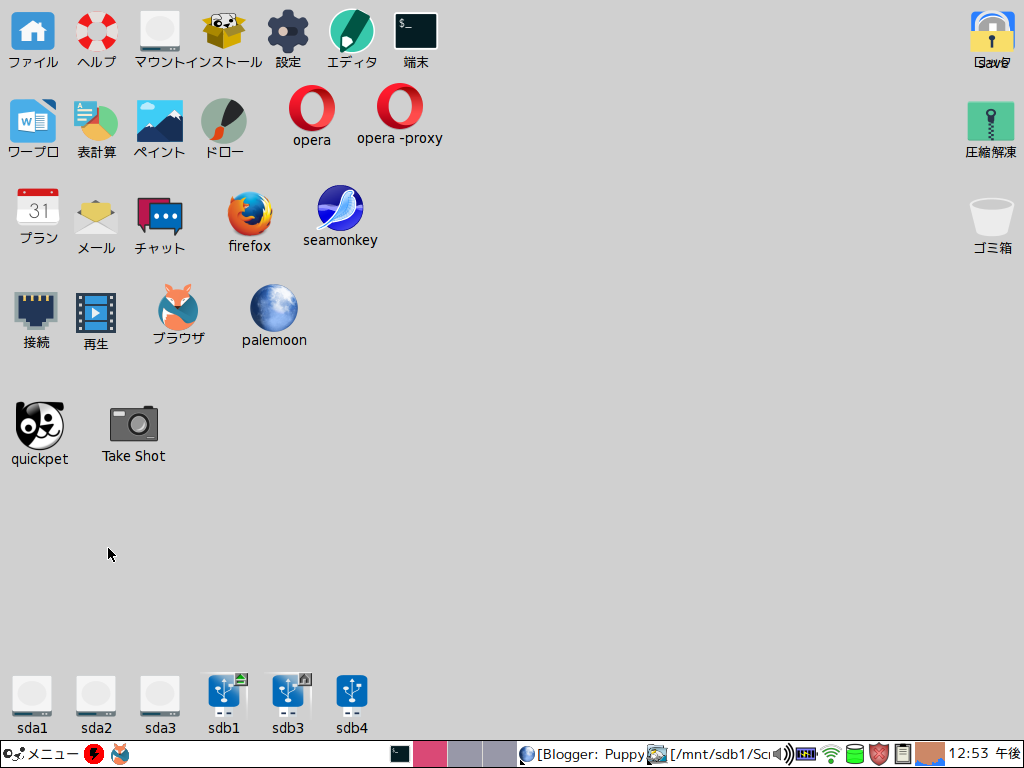Click the green storage cylinder tray icon
The height and width of the screenshot is (768, 1024).
coord(855,754)
